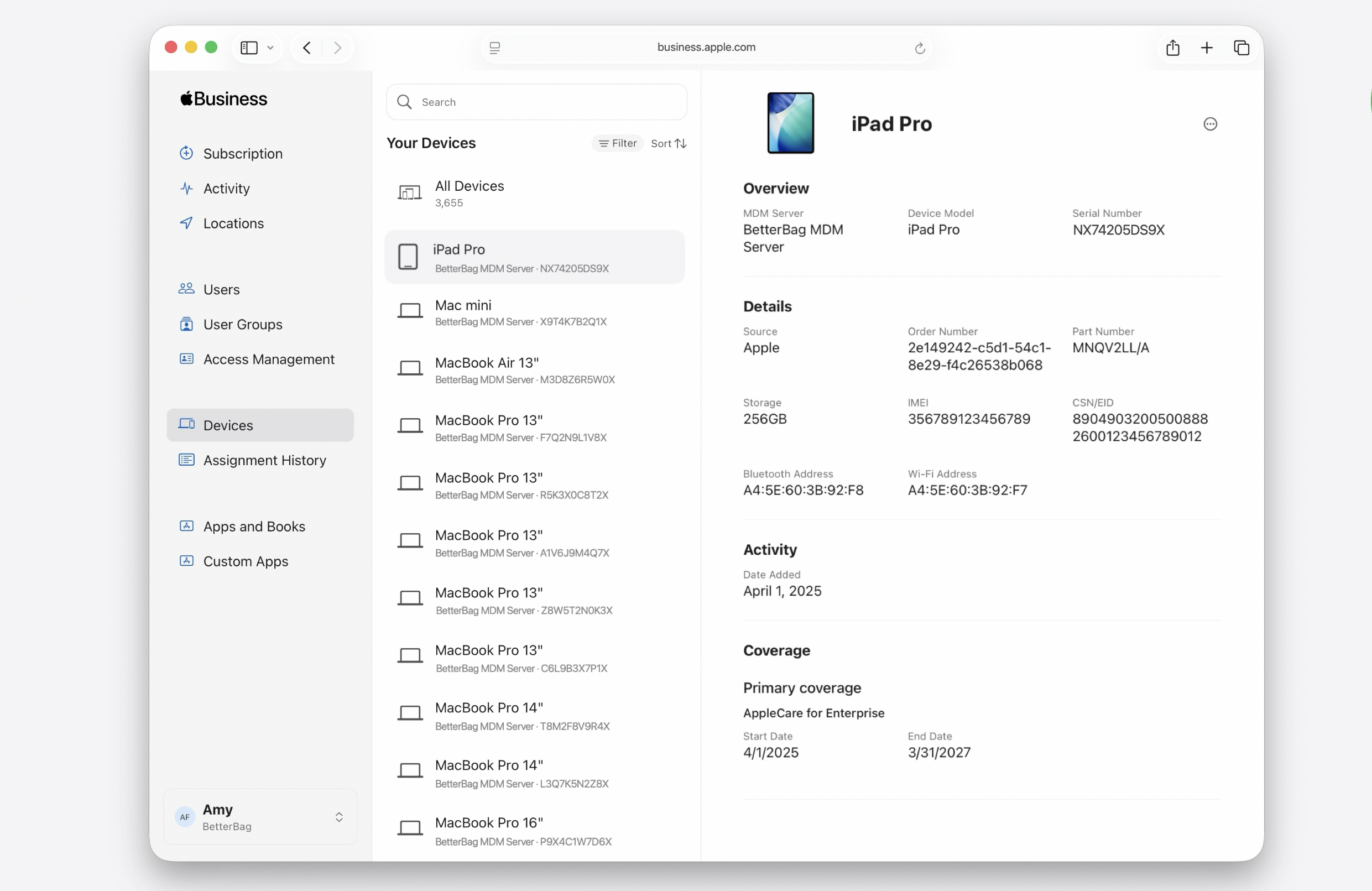
Task: Open Apps and Books in the sidebar
Action: pos(260,527)
